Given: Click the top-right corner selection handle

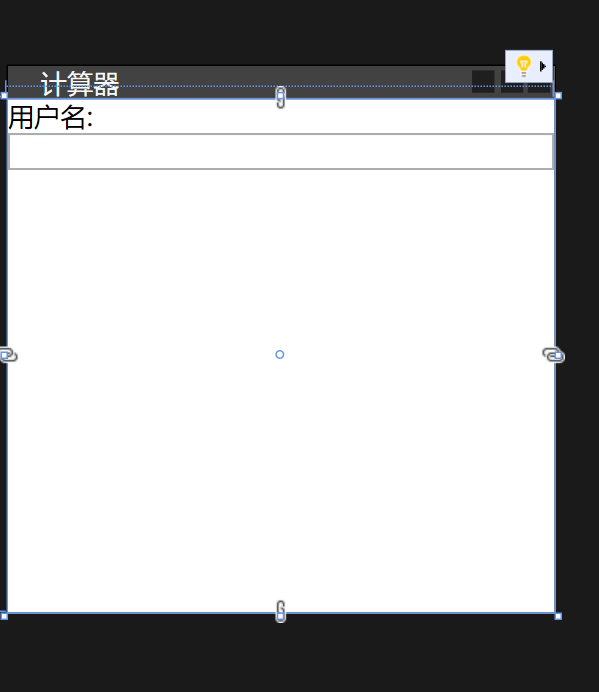Looking at the screenshot, I should tap(558, 96).
